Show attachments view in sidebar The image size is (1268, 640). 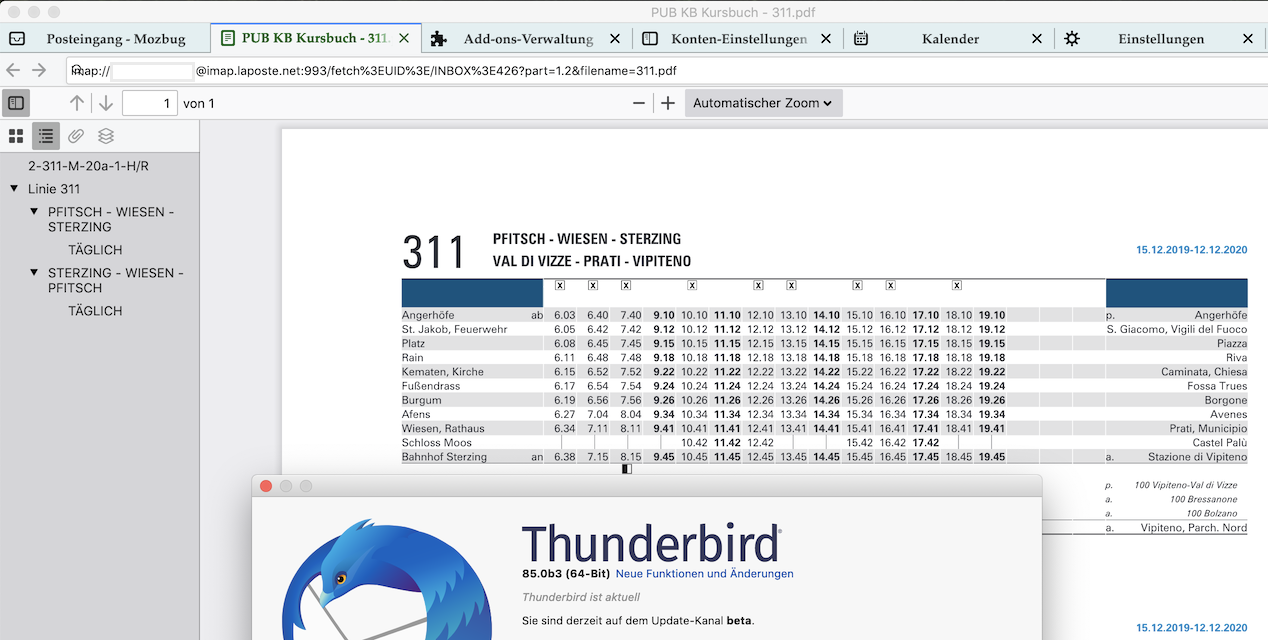[x=76, y=136]
